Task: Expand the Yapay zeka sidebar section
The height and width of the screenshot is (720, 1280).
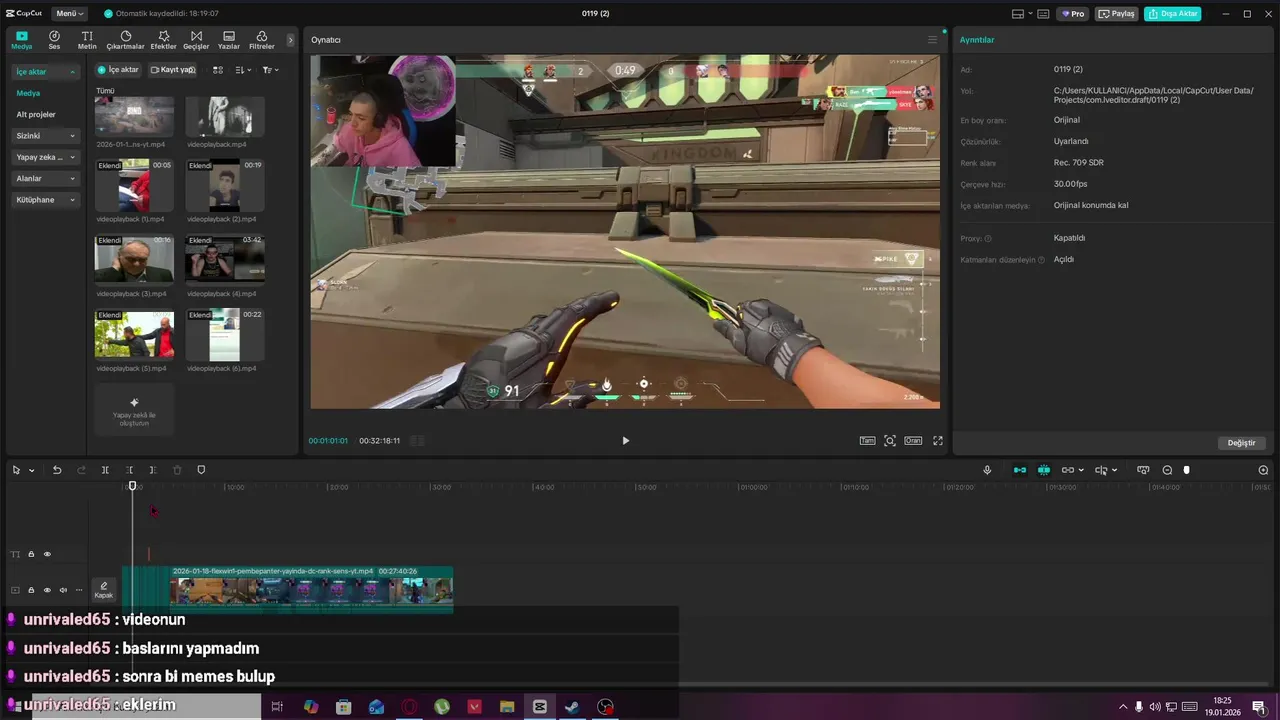Action: (x=45, y=157)
